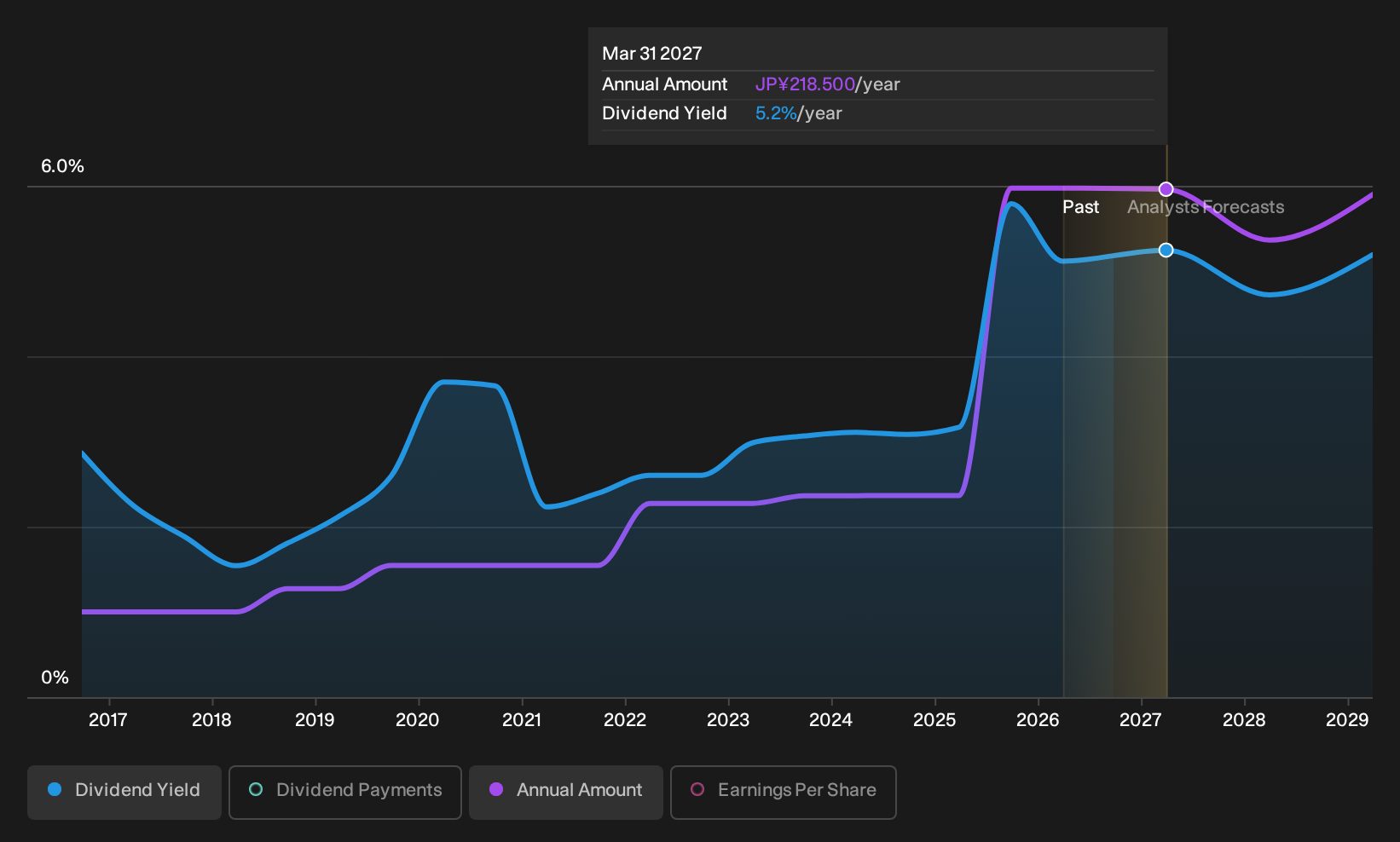
Task: Click the Past region label
Action: 1081,207
